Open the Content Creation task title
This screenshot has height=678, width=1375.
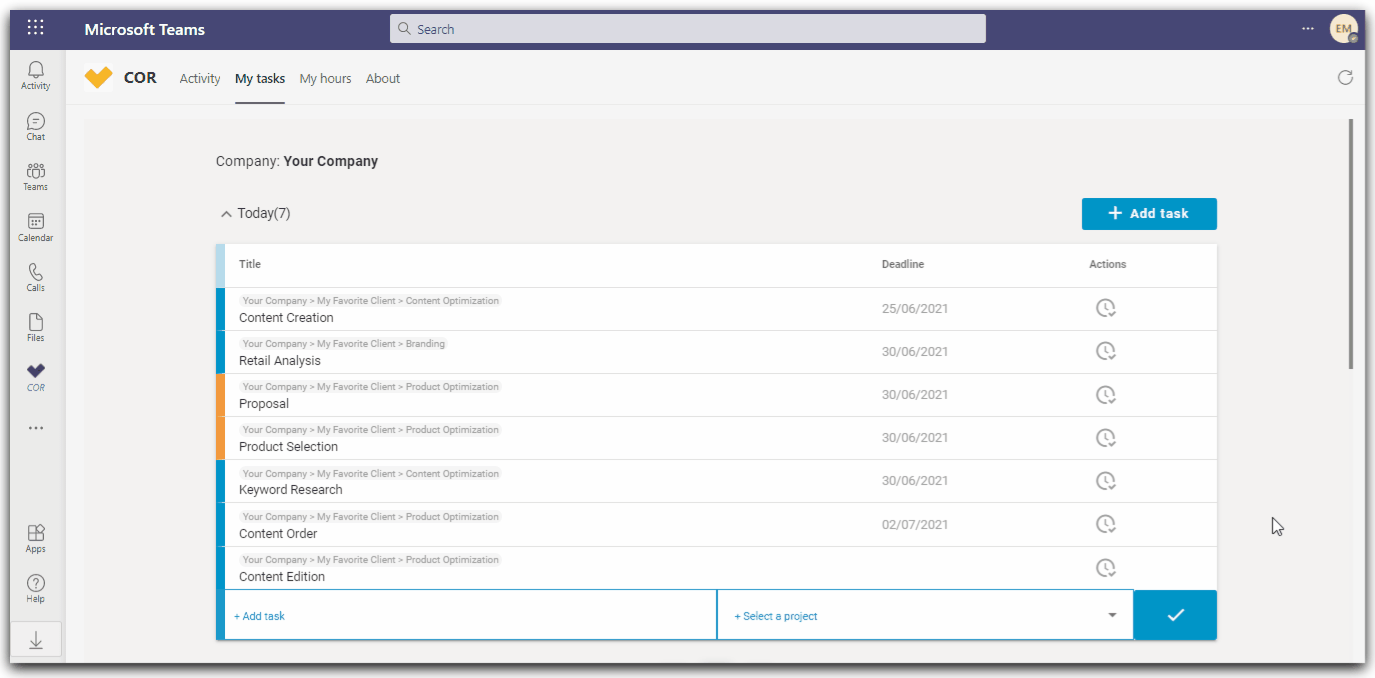[286, 318]
